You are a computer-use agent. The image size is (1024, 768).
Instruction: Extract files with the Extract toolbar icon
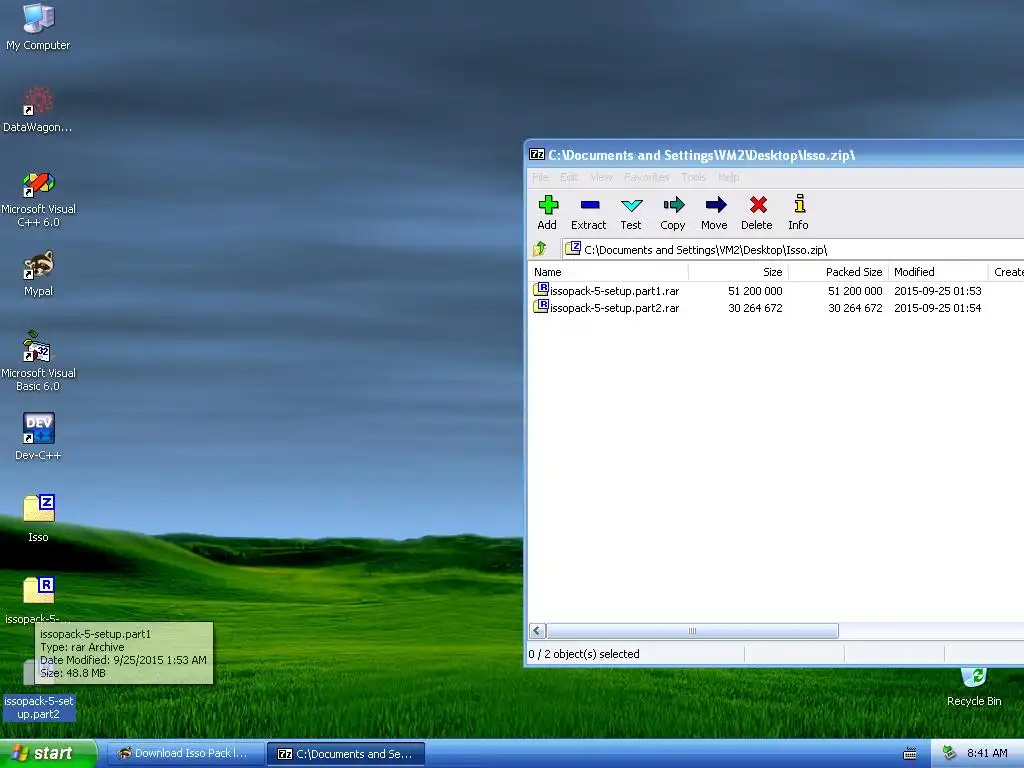click(588, 213)
